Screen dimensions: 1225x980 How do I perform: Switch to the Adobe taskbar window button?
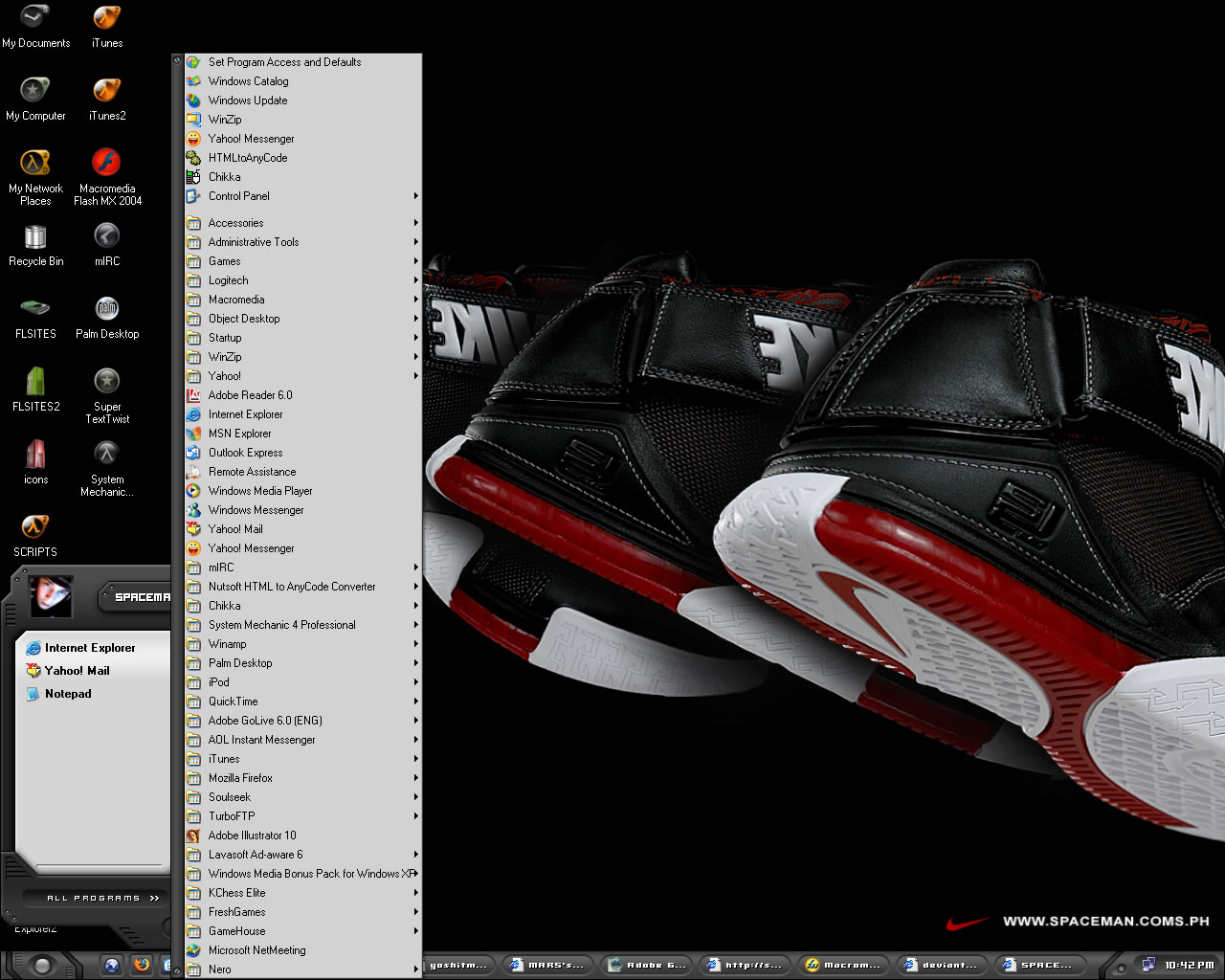647,965
